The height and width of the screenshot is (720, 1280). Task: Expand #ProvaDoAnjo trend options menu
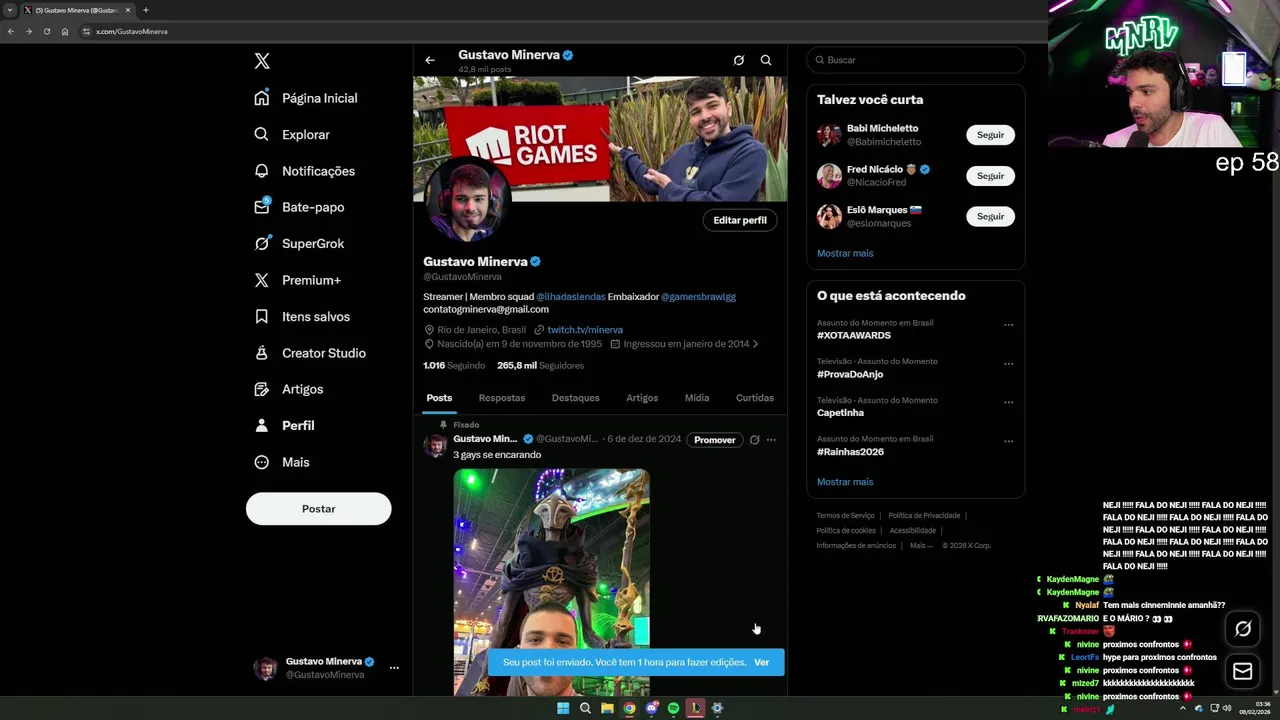[1008, 363]
